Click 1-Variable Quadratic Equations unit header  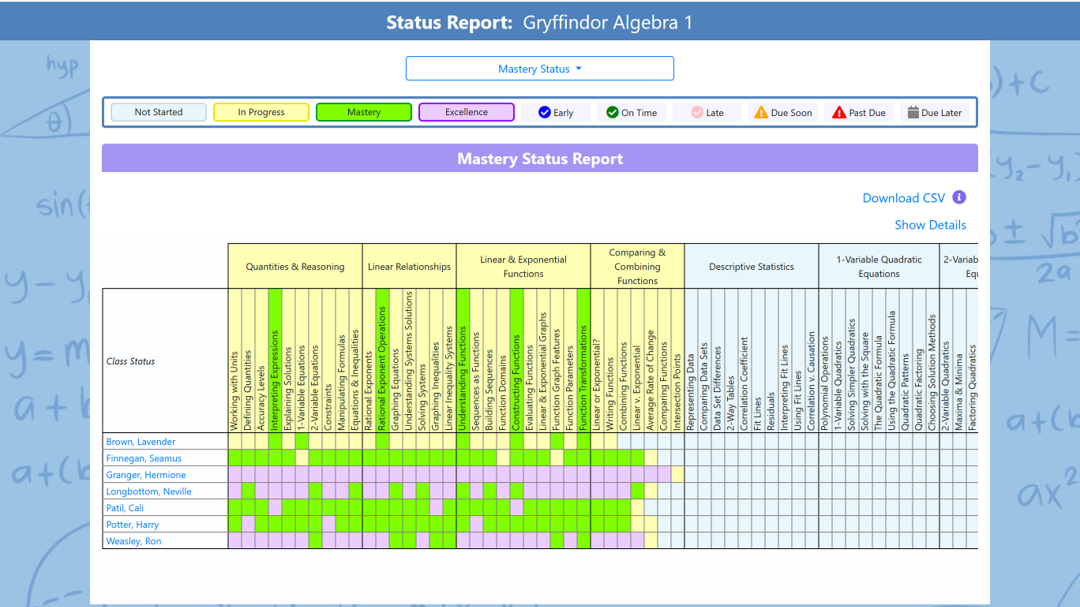879,267
